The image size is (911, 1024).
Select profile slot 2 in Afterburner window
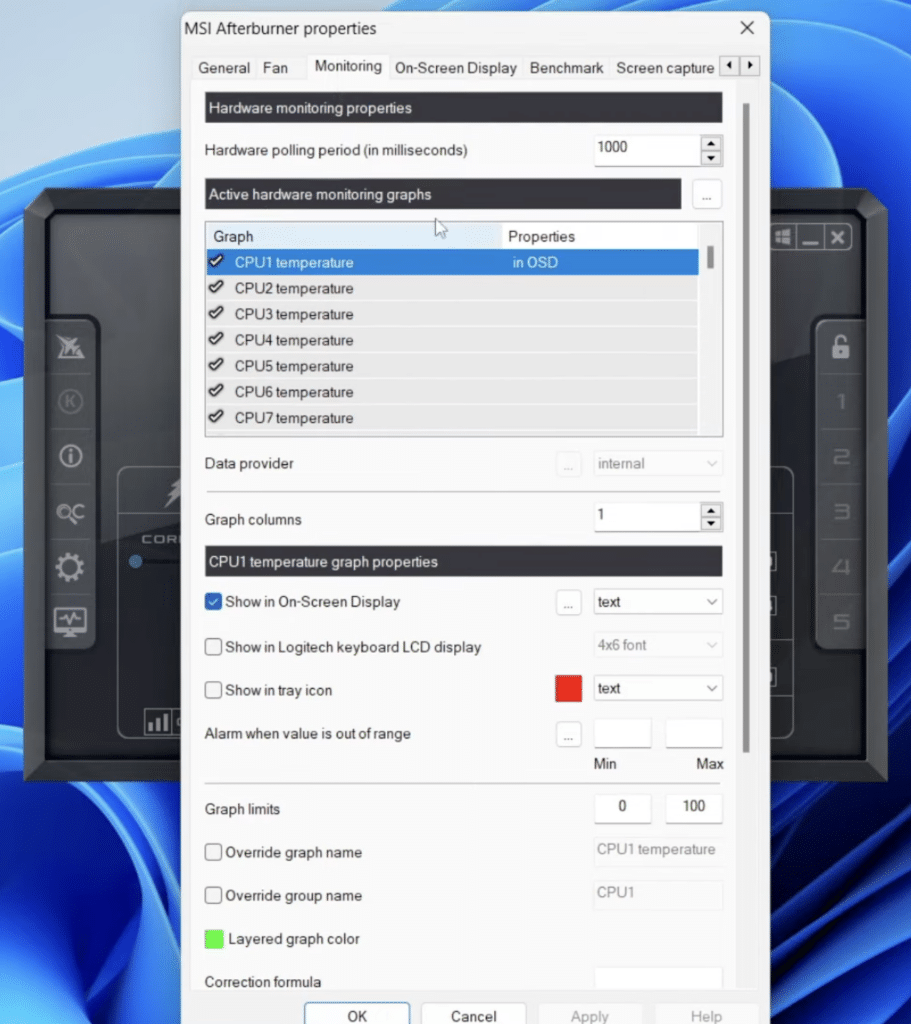point(841,456)
